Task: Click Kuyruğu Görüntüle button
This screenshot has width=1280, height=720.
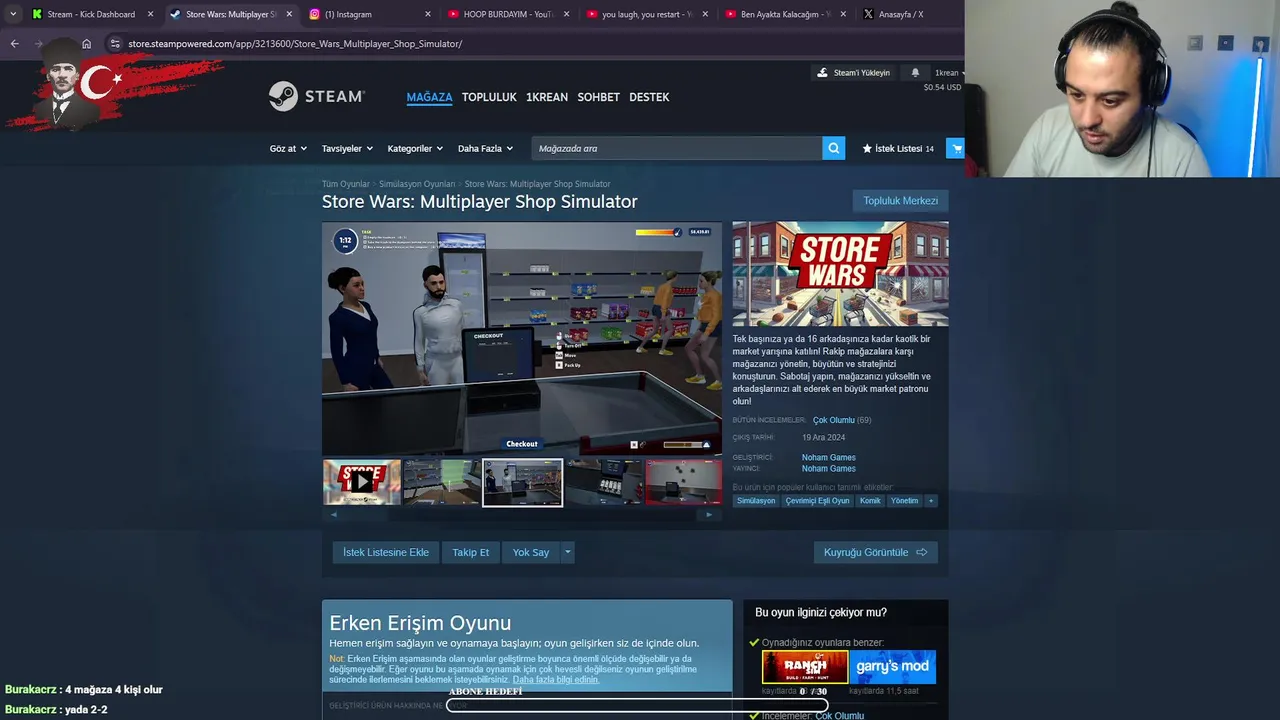Action: point(875,552)
